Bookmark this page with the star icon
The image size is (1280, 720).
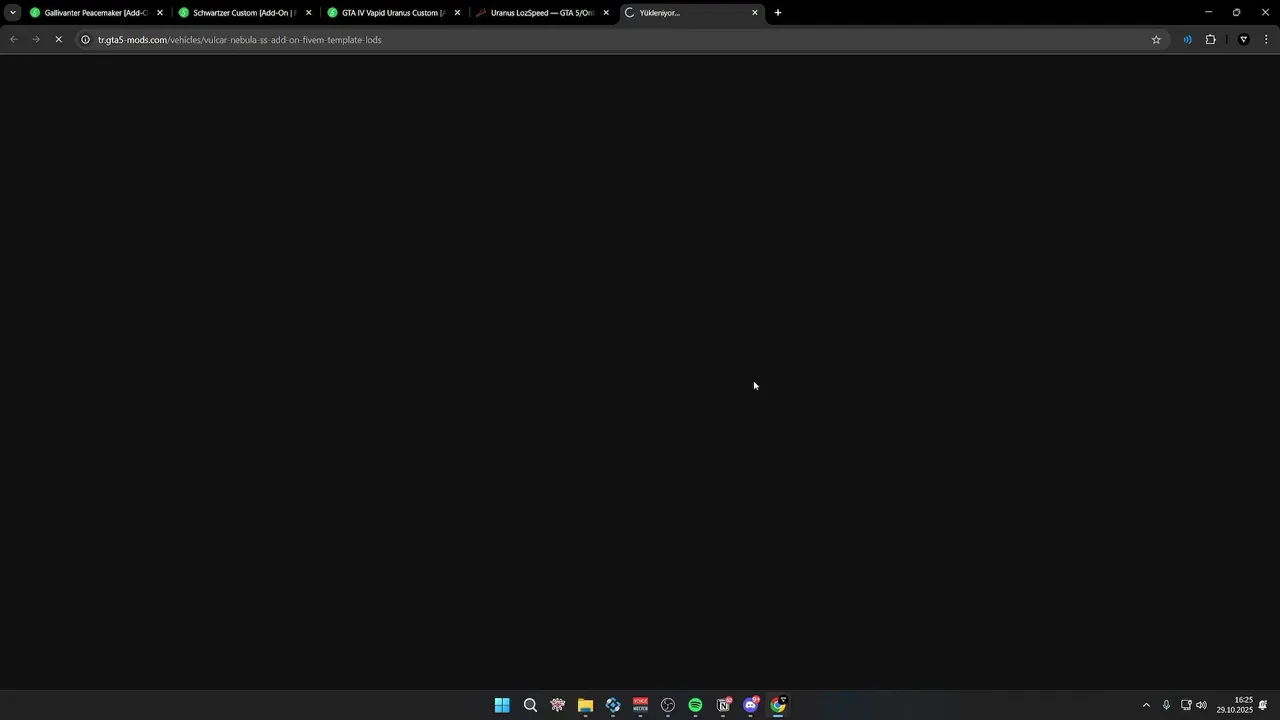tap(1156, 40)
